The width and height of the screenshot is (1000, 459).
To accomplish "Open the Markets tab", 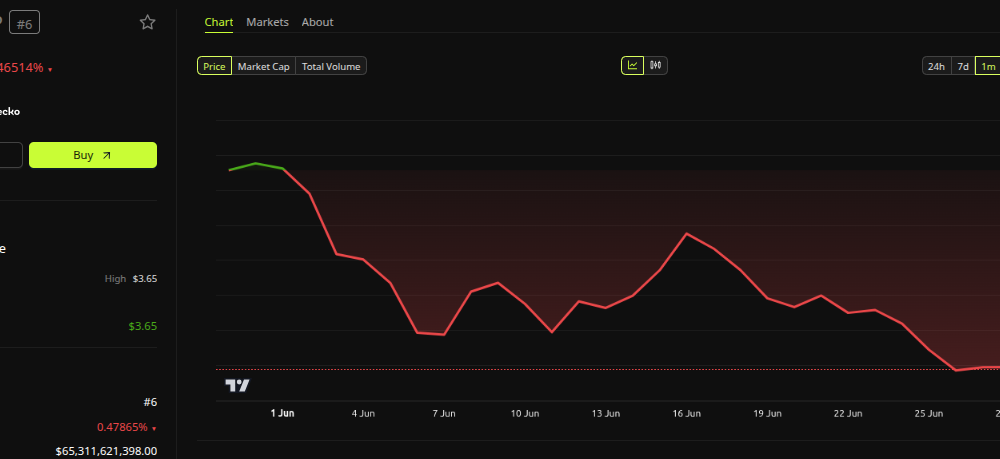I will pyautogui.click(x=267, y=22).
